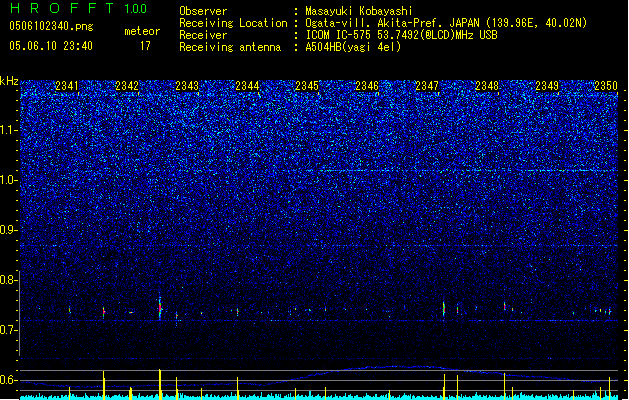Click the 2347 time marker
629x400 pixels.
[427, 86]
